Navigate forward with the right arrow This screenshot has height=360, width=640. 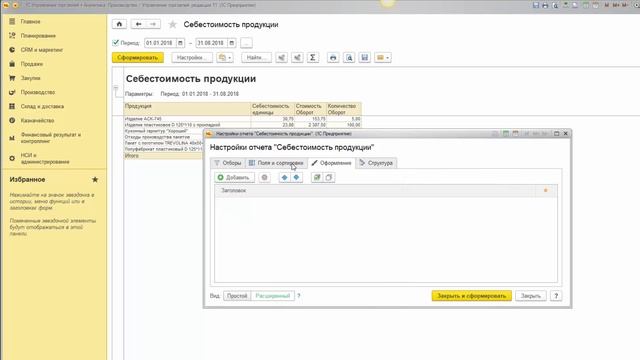click(153, 24)
